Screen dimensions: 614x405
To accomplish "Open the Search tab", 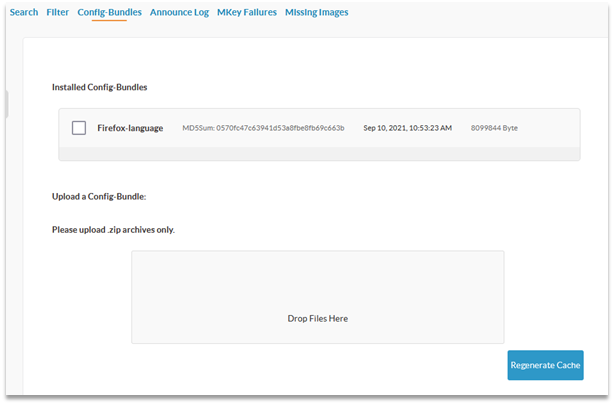I will (x=23, y=13).
